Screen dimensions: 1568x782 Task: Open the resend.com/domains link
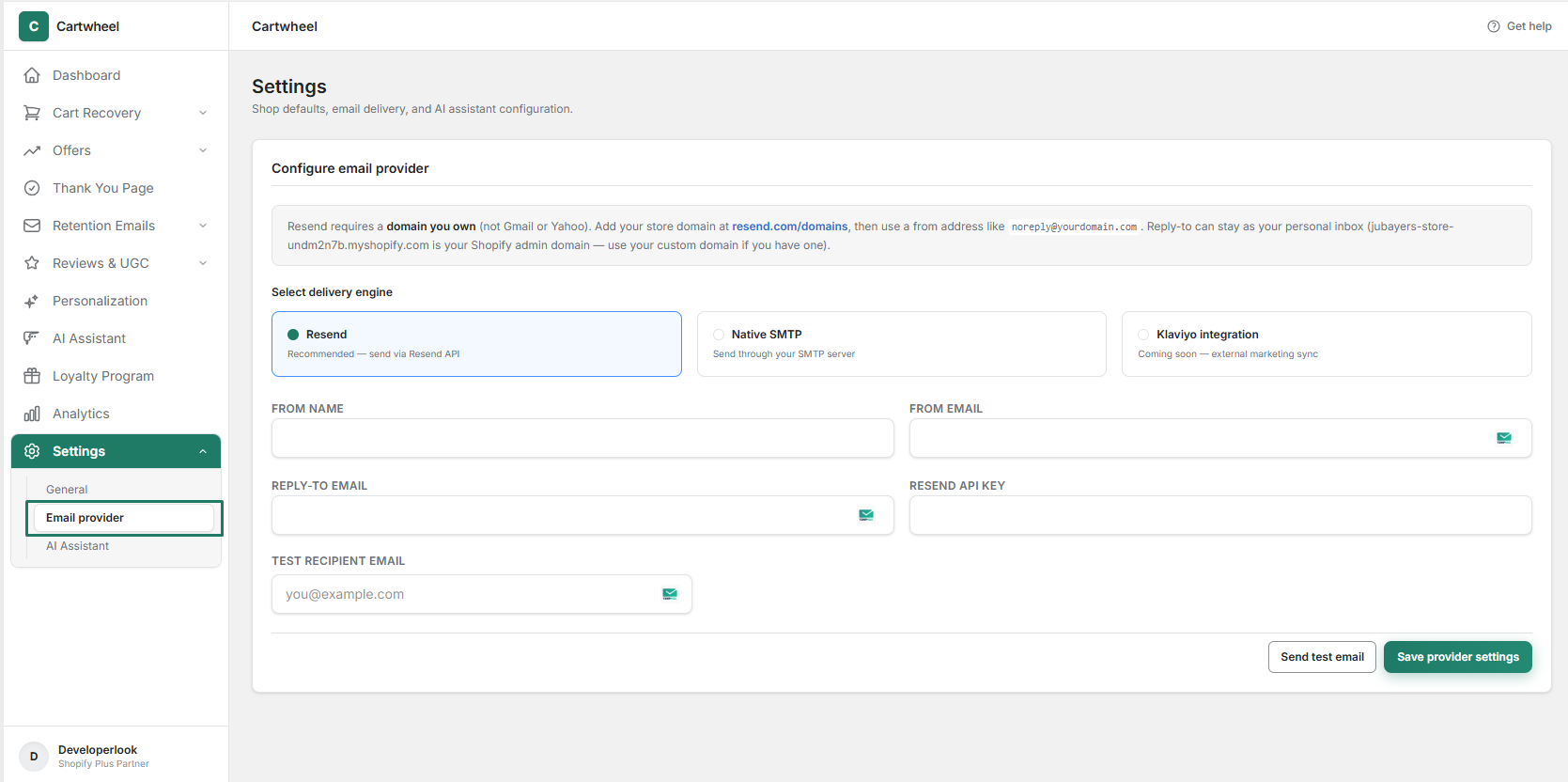(x=789, y=227)
